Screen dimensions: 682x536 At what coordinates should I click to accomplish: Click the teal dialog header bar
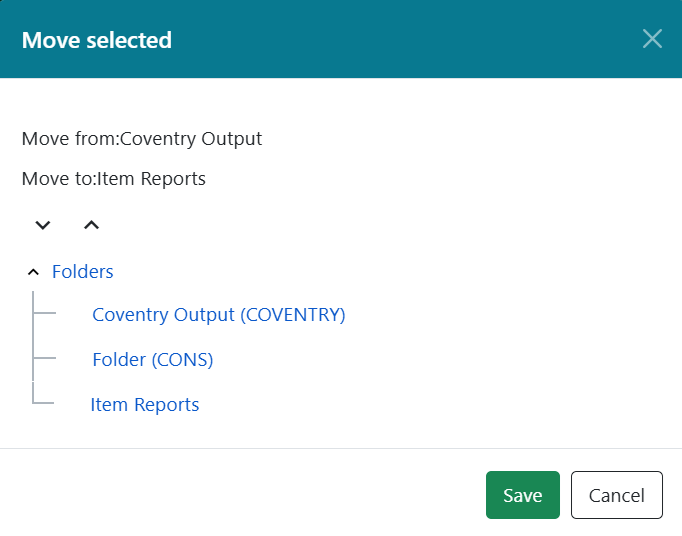coord(400,40)
